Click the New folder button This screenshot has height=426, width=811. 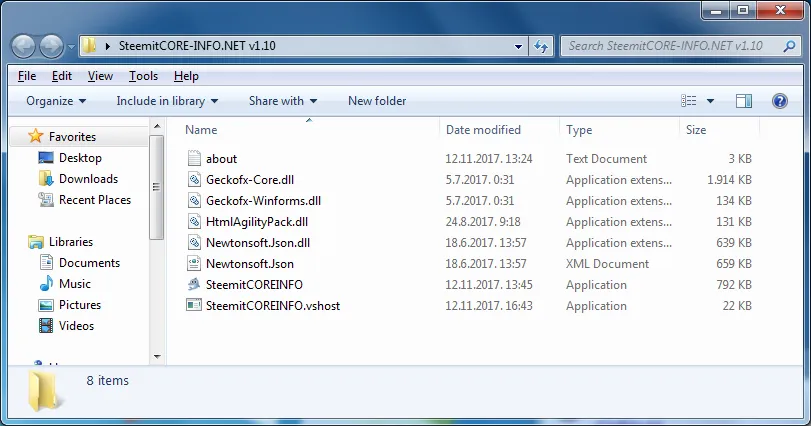377,101
